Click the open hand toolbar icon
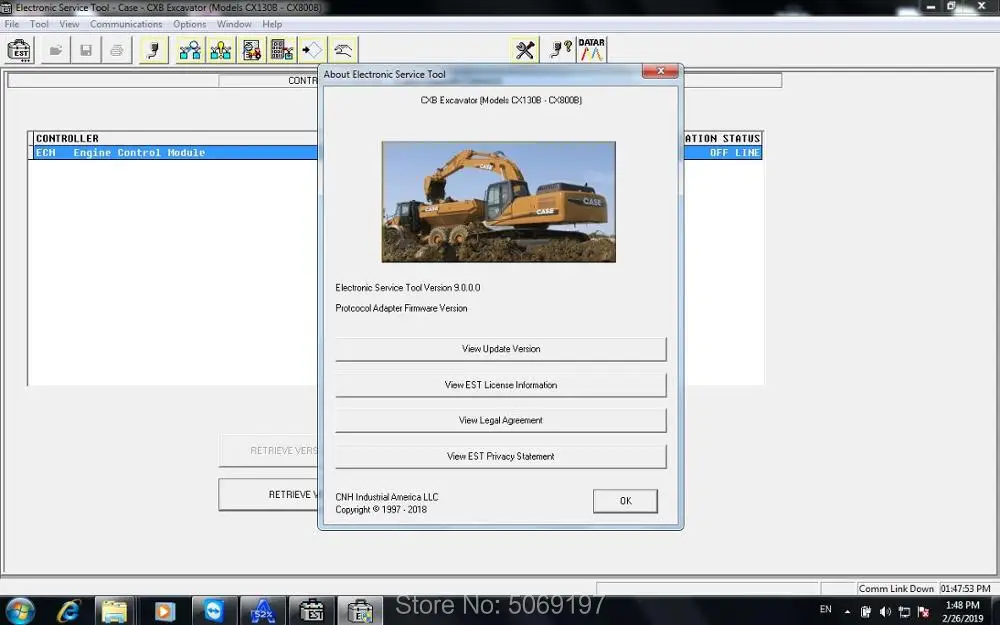Viewport: 1000px width, 625px height. [x=343, y=50]
